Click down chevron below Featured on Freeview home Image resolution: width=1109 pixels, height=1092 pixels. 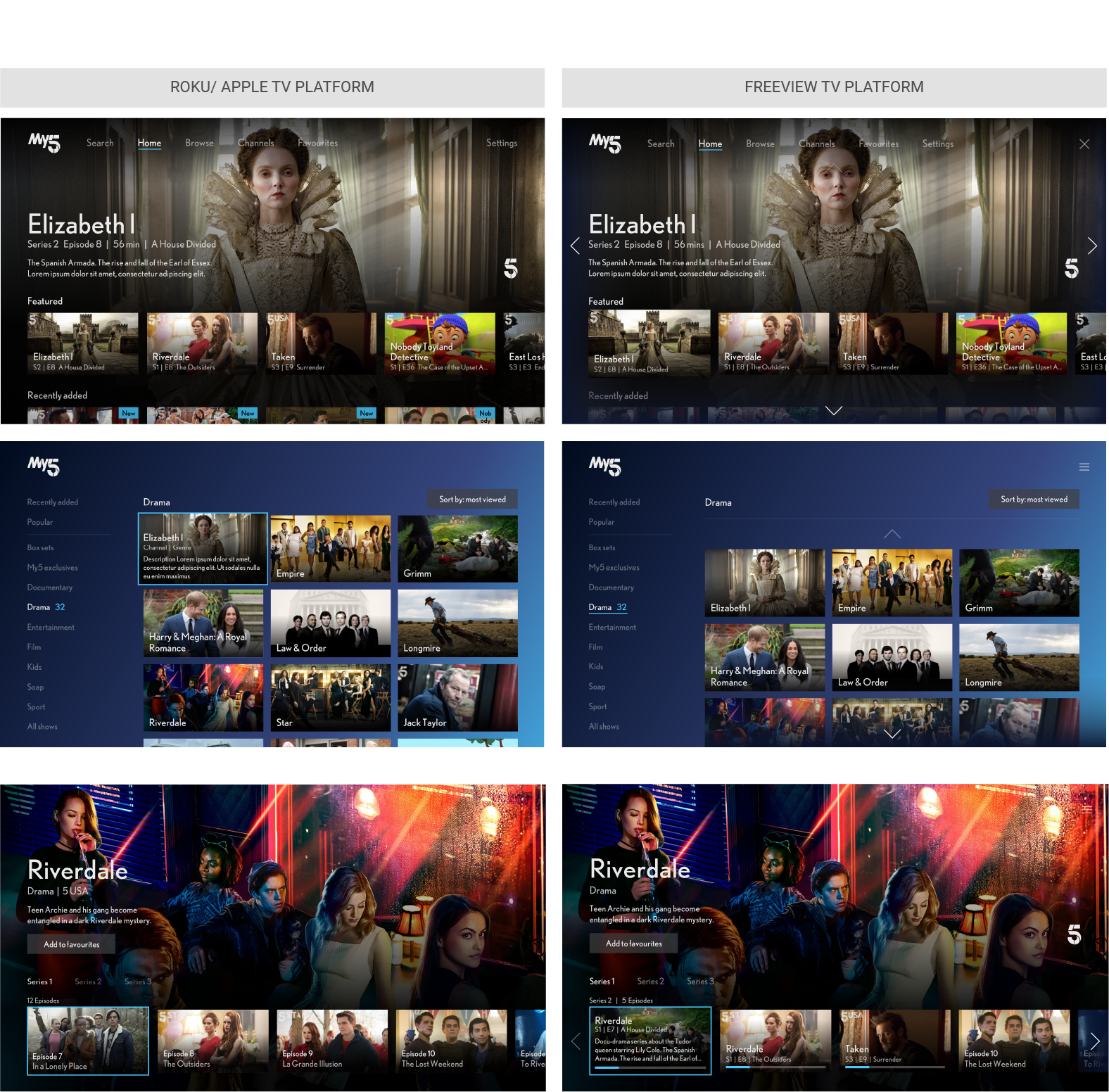[834, 411]
